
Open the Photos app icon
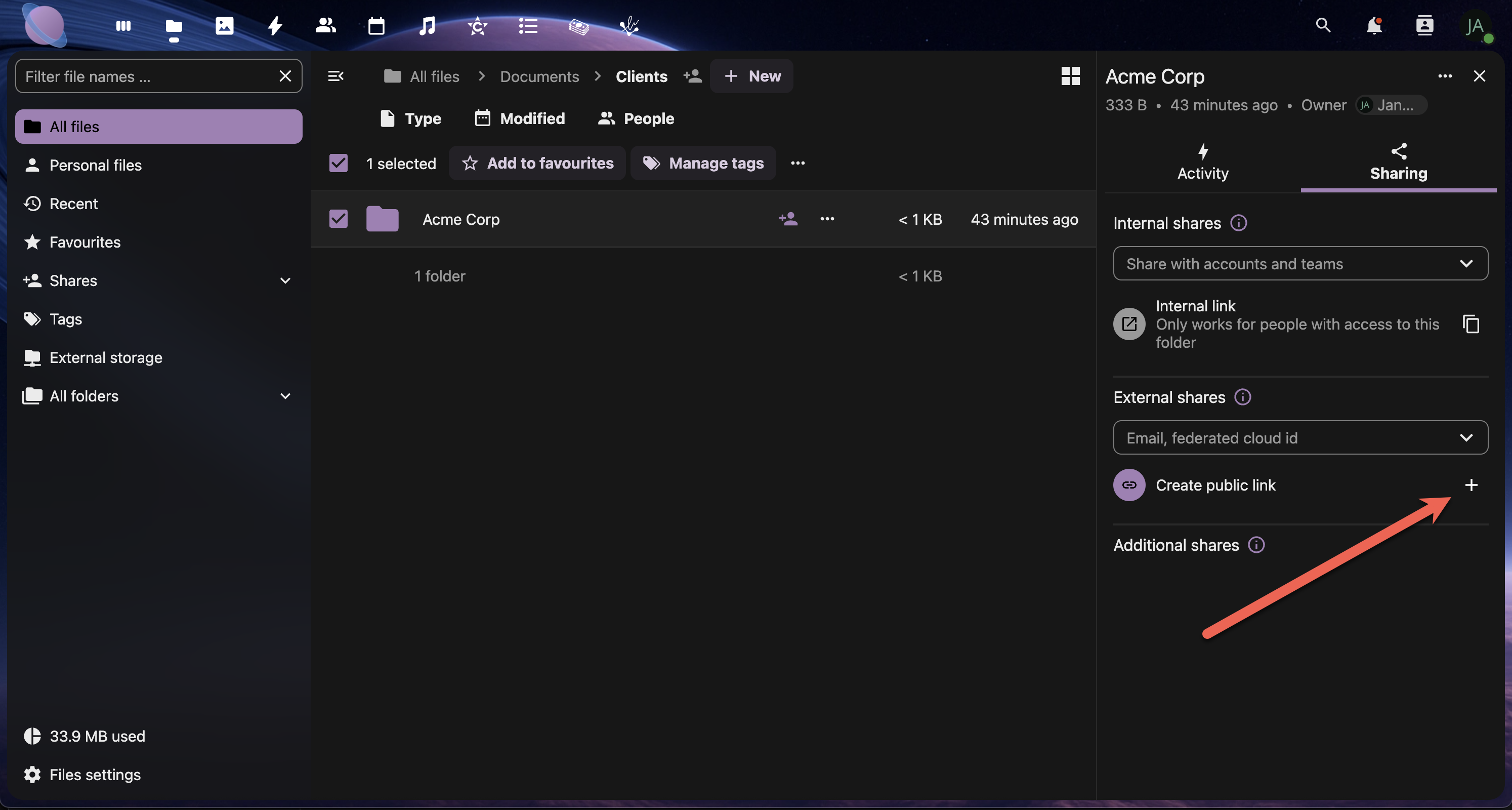pyautogui.click(x=224, y=26)
